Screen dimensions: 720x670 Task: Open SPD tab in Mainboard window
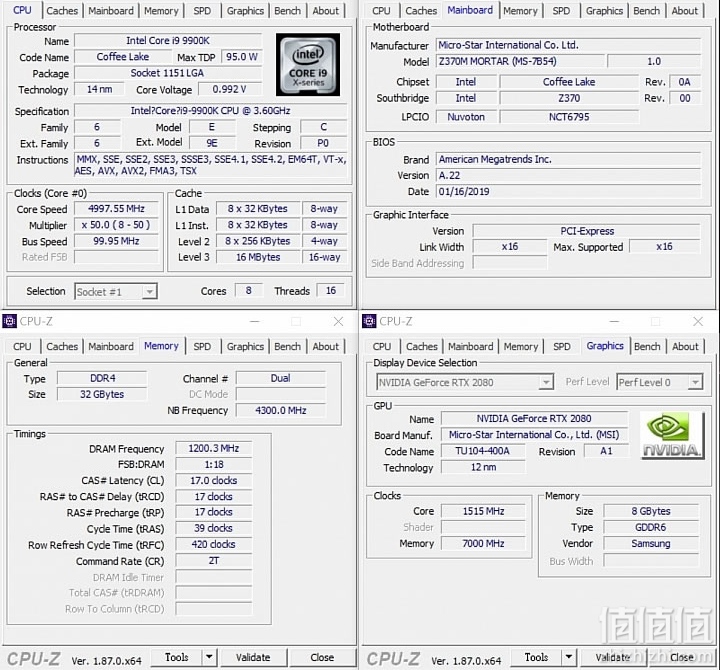(561, 11)
